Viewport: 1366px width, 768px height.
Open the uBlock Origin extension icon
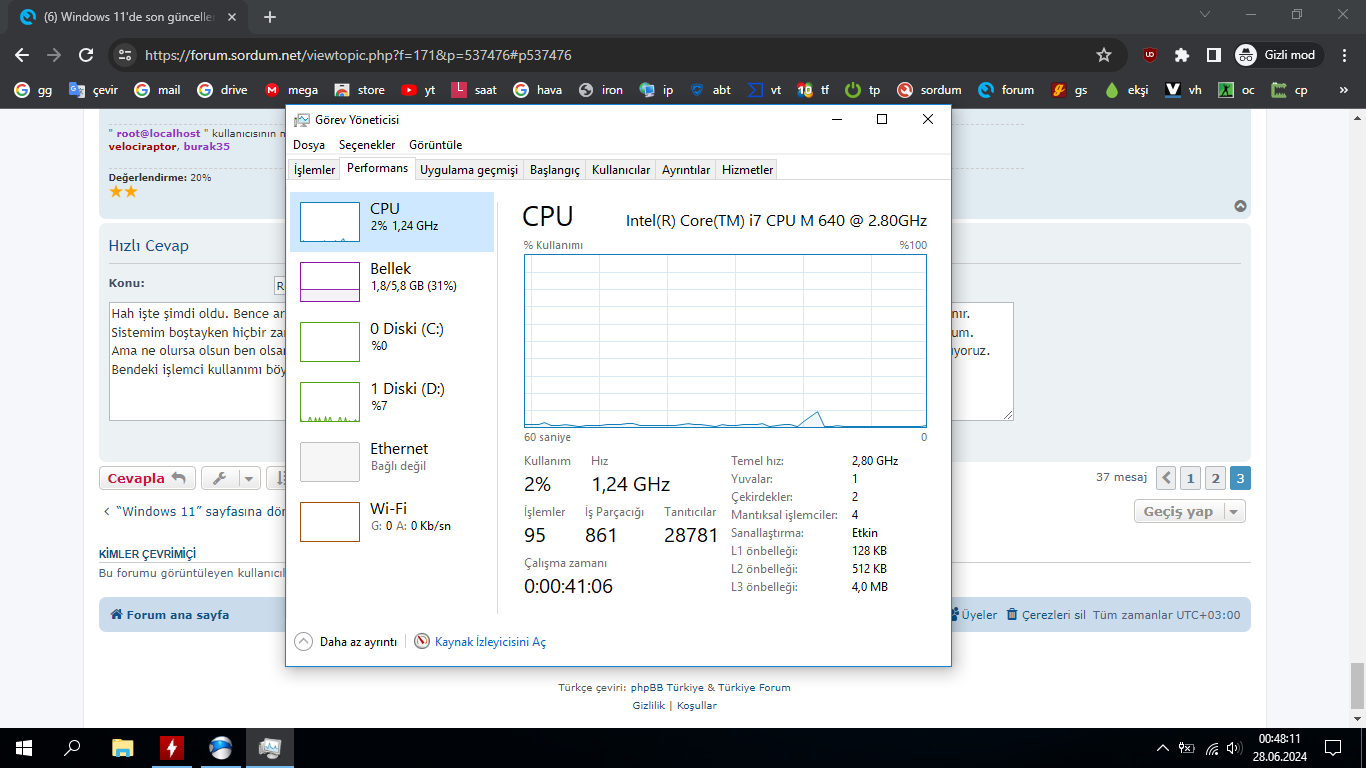(1151, 55)
